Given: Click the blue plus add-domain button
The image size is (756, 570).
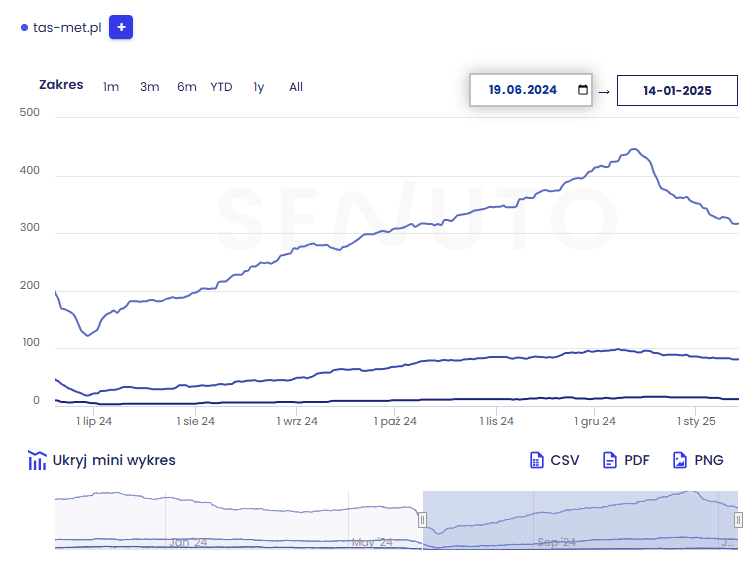Looking at the screenshot, I should (121, 27).
